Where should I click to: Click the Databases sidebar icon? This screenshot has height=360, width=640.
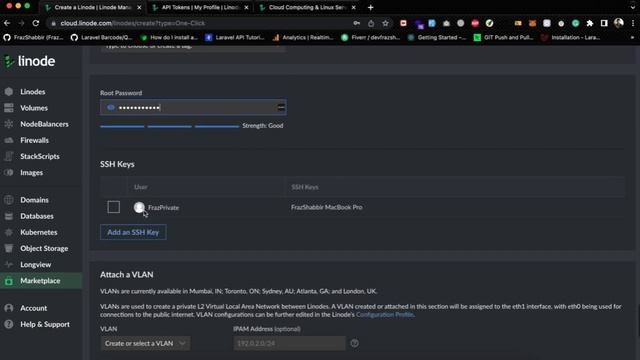[9, 216]
